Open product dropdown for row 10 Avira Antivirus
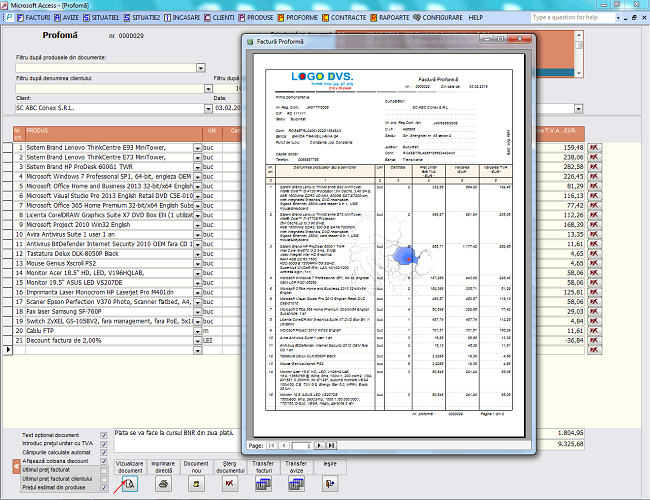This screenshot has width=650, height=500. pos(197,235)
